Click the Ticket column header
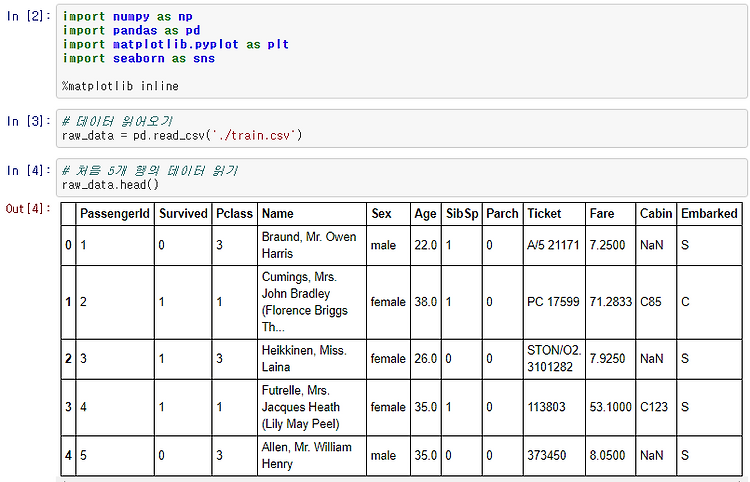The image size is (750, 482). [554, 213]
